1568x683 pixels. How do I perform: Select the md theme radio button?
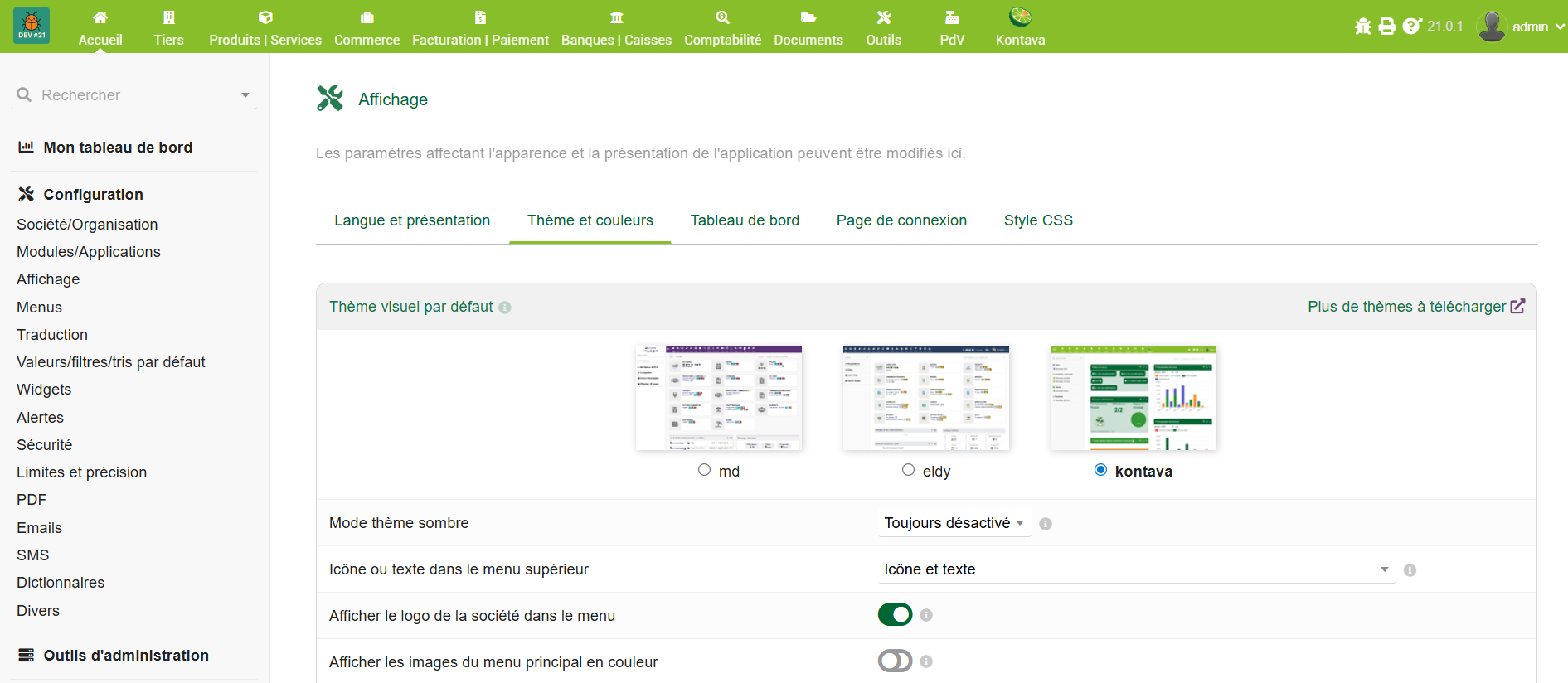705,470
